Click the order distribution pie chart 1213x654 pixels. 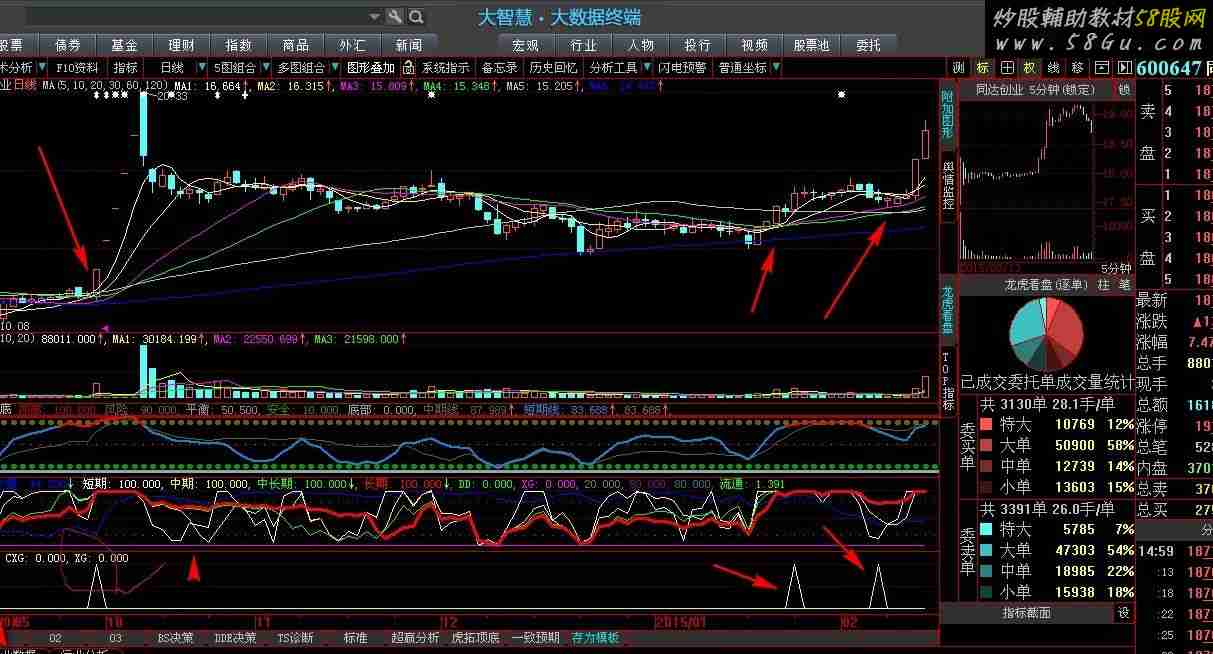1046,334
